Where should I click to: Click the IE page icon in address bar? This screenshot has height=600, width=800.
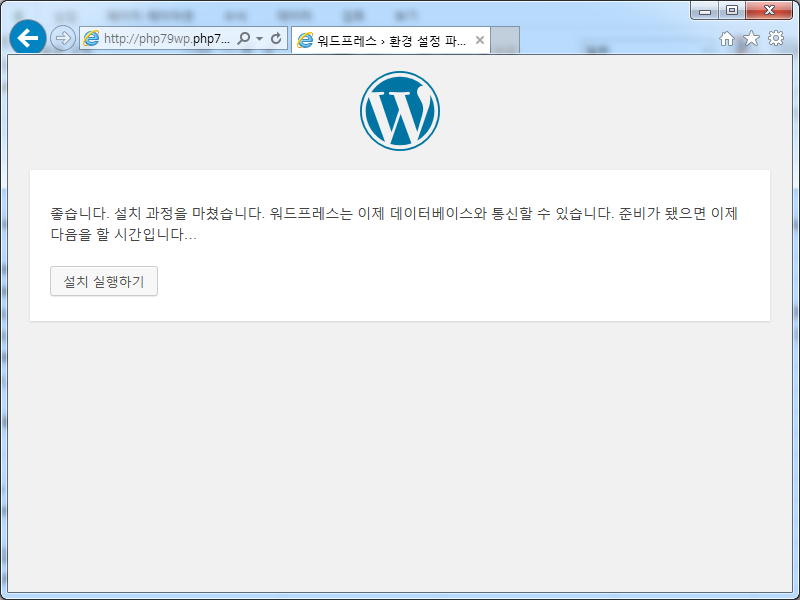[x=91, y=38]
